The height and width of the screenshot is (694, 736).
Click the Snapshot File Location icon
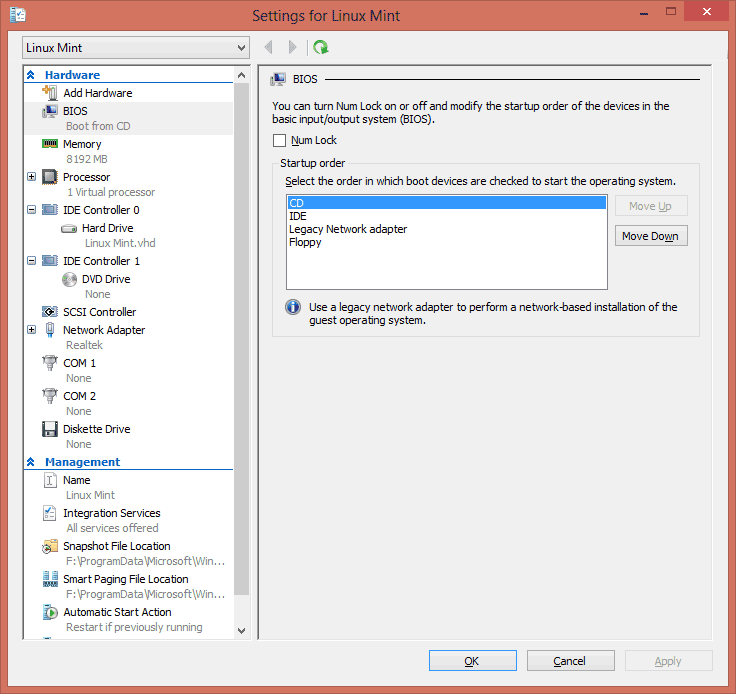click(50, 546)
